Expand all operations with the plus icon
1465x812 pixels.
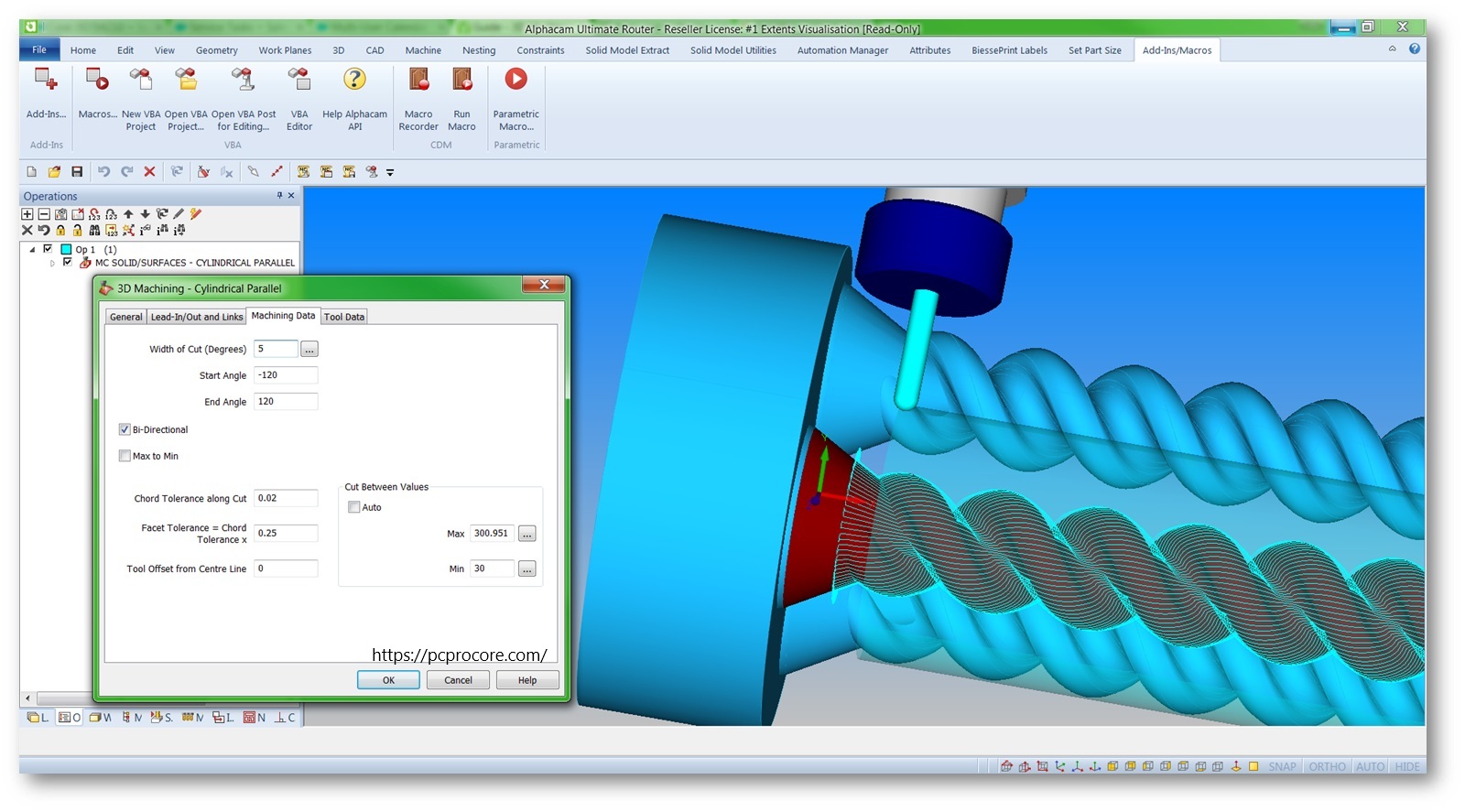(27, 214)
